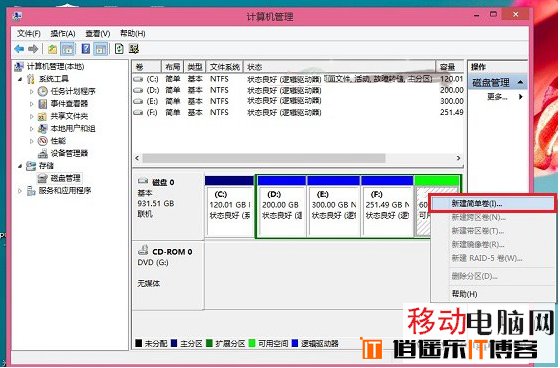The image size is (560, 368).
Task: Click the Forward arrow toolbar icon
Action: pyautogui.click(x=33, y=49)
